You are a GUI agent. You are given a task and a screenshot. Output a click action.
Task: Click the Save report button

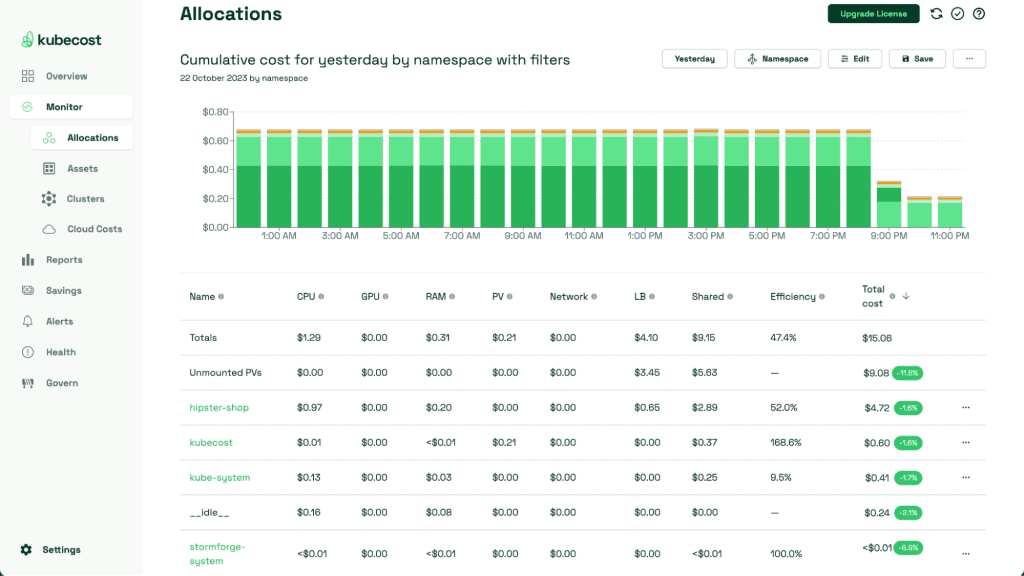point(917,59)
